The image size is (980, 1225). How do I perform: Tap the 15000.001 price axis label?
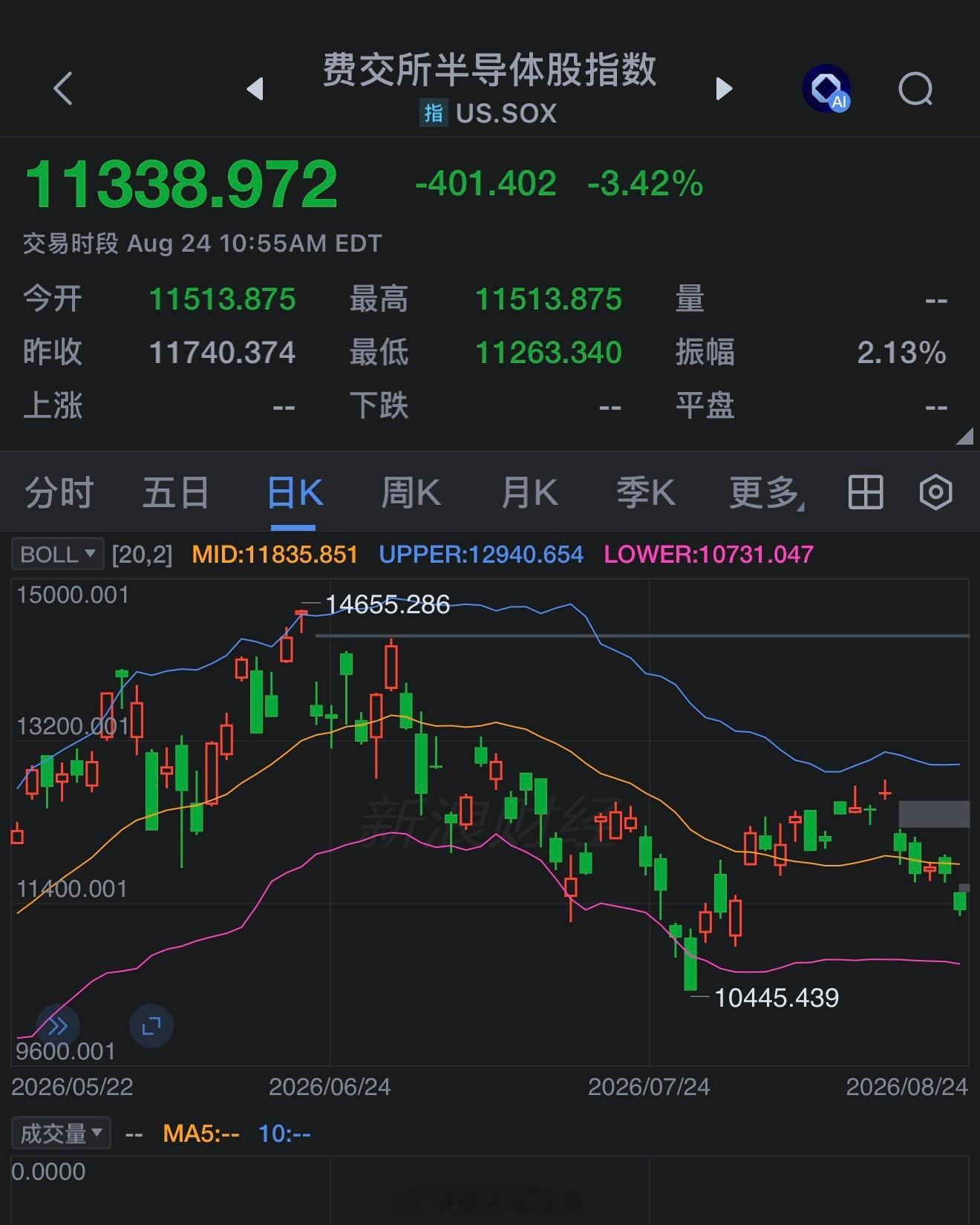pyautogui.click(x=73, y=595)
